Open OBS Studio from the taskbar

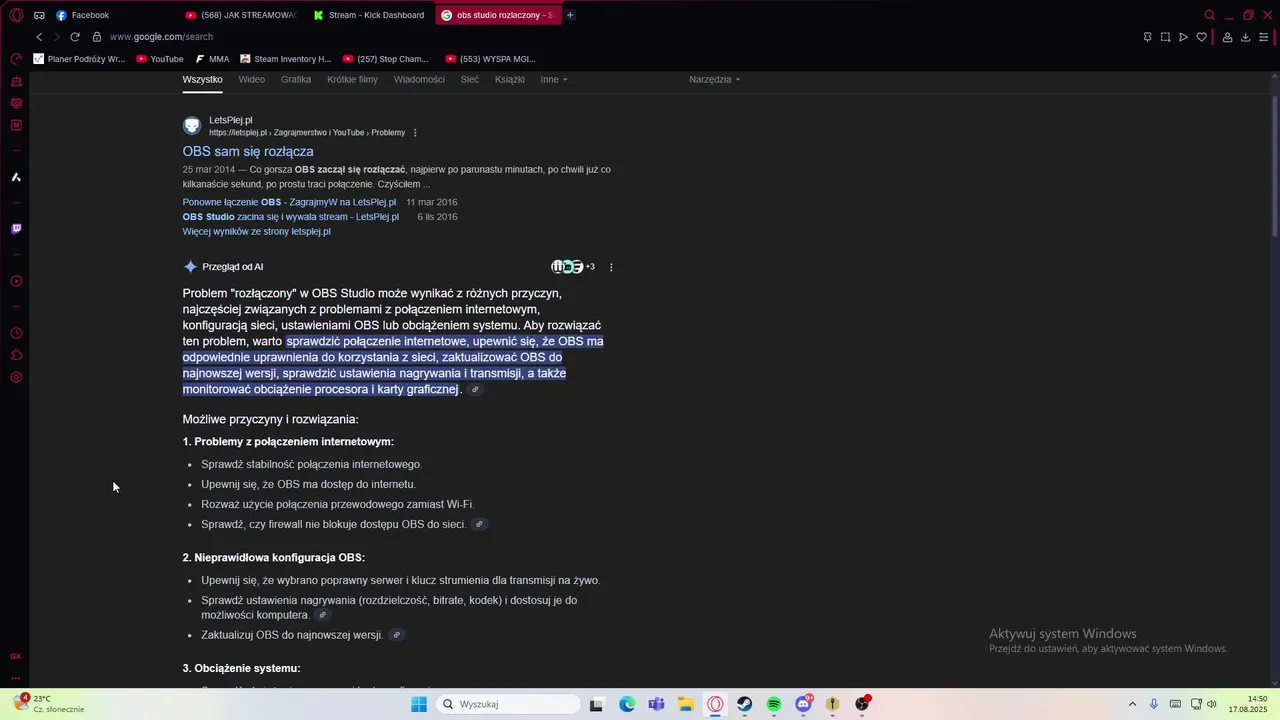coord(862,704)
